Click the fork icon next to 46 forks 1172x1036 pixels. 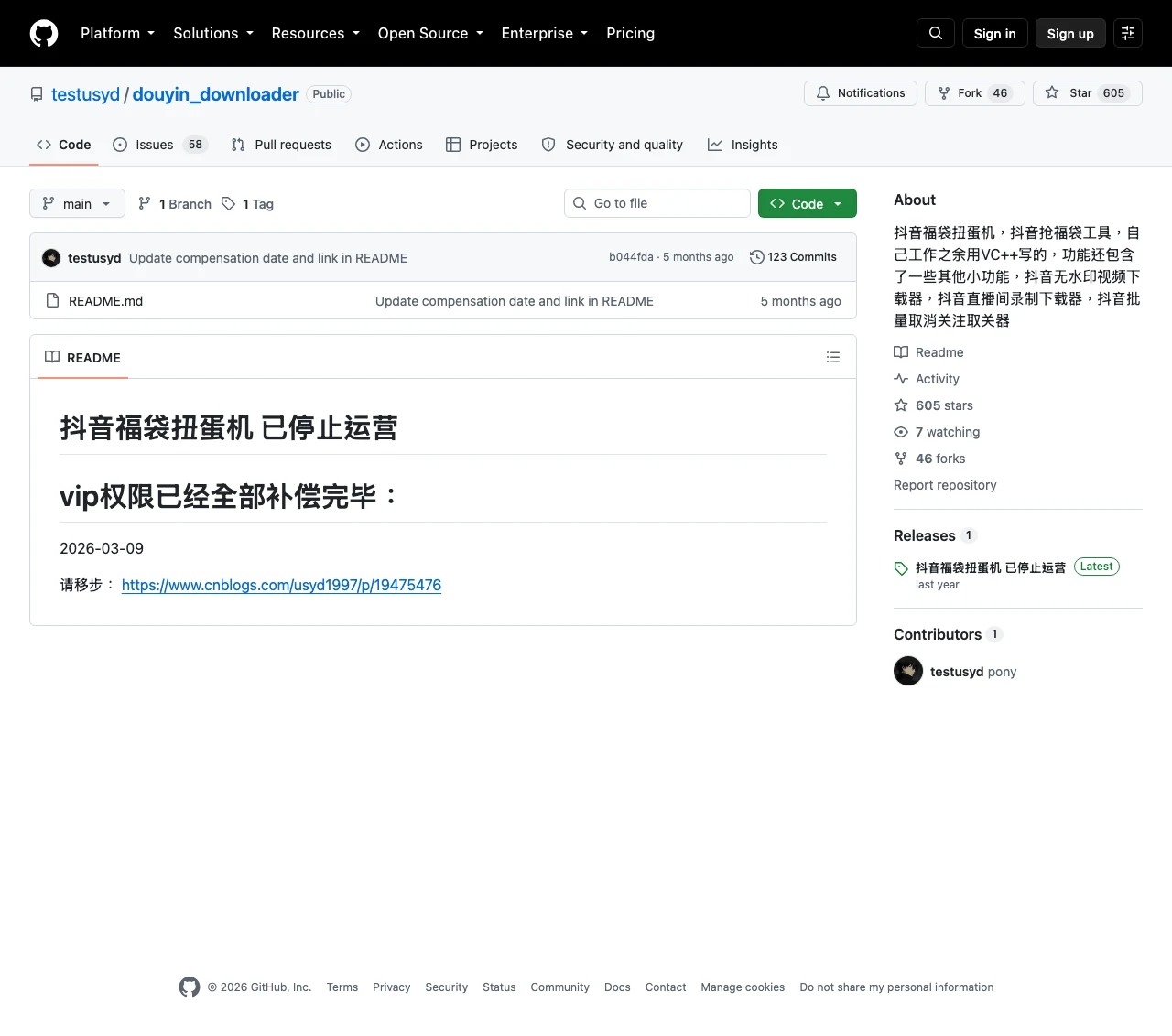click(x=901, y=459)
